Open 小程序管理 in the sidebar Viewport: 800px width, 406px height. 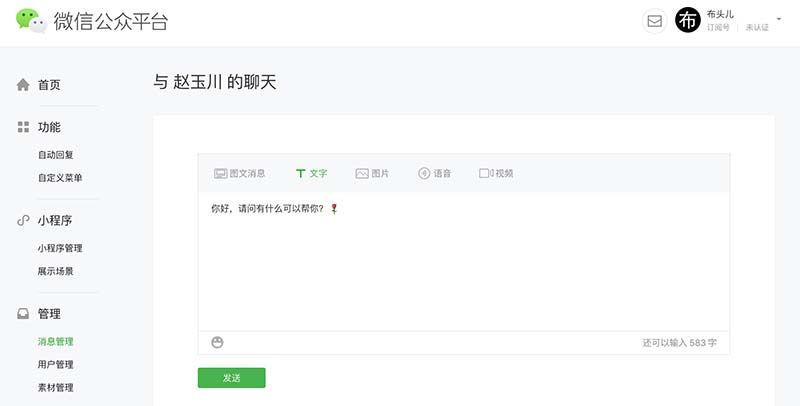coord(60,248)
